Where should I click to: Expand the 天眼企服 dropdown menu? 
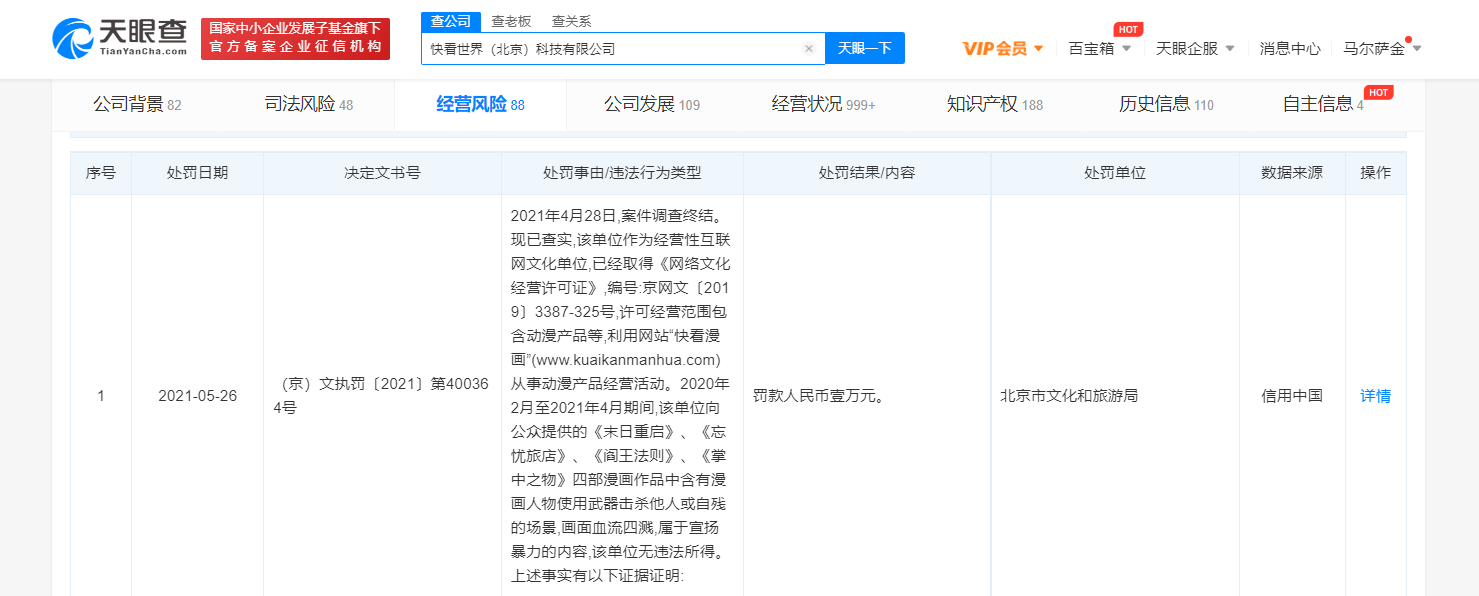pyautogui.click(x=1195, y=48)
